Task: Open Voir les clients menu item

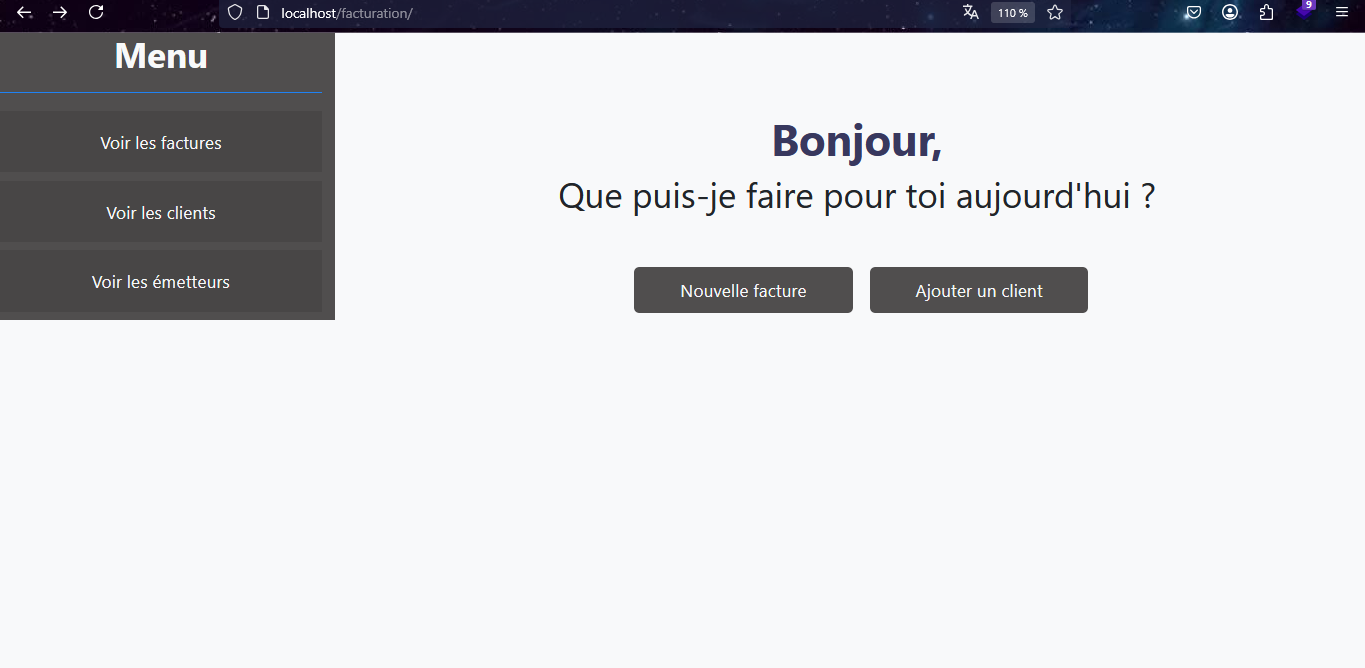Action: tap(161, 212)
